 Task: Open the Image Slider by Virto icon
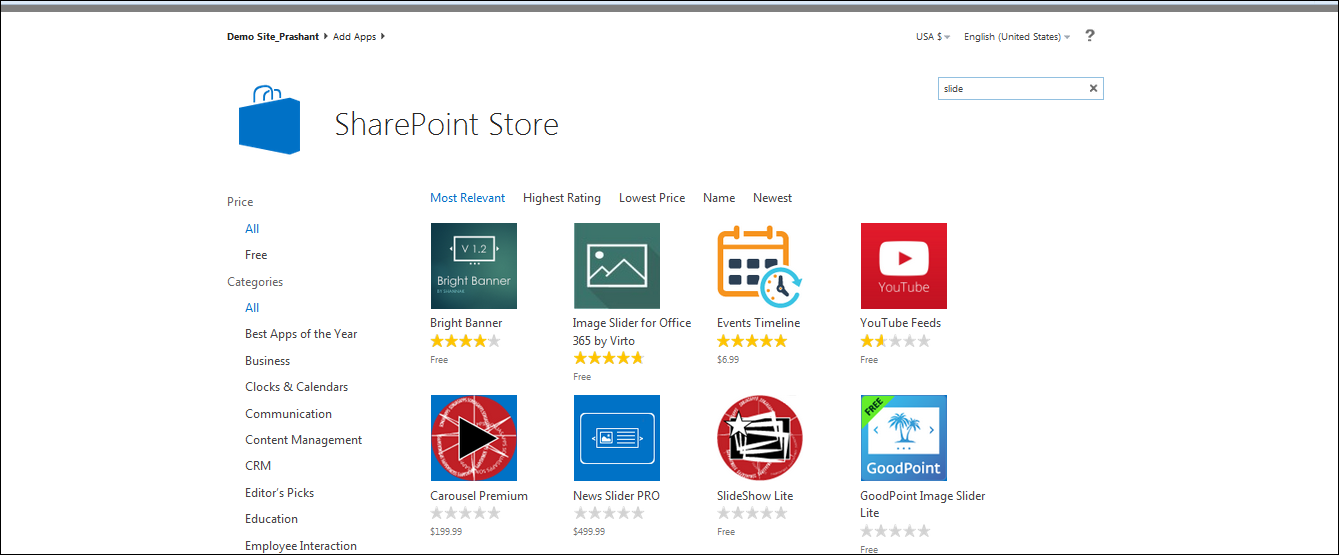tap(616, 266)
